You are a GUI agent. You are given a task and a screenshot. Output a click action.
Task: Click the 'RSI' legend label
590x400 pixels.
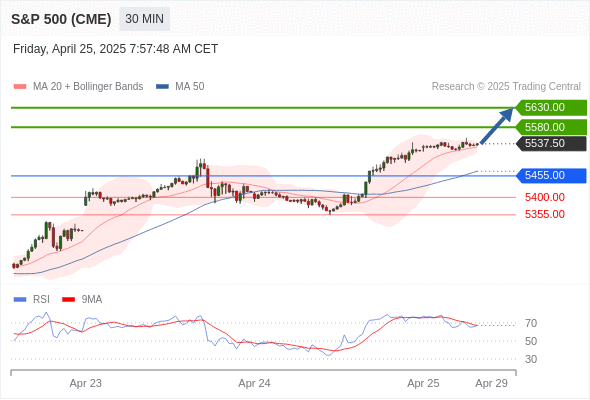click(x=41, y=300)
